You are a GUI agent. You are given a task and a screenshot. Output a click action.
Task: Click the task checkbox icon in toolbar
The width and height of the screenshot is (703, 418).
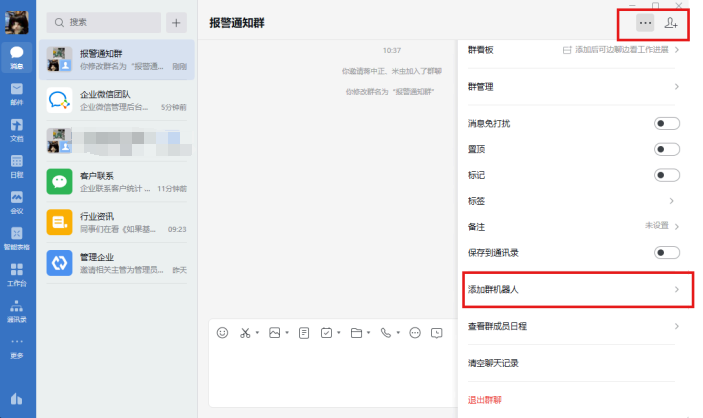coord(326,333)
